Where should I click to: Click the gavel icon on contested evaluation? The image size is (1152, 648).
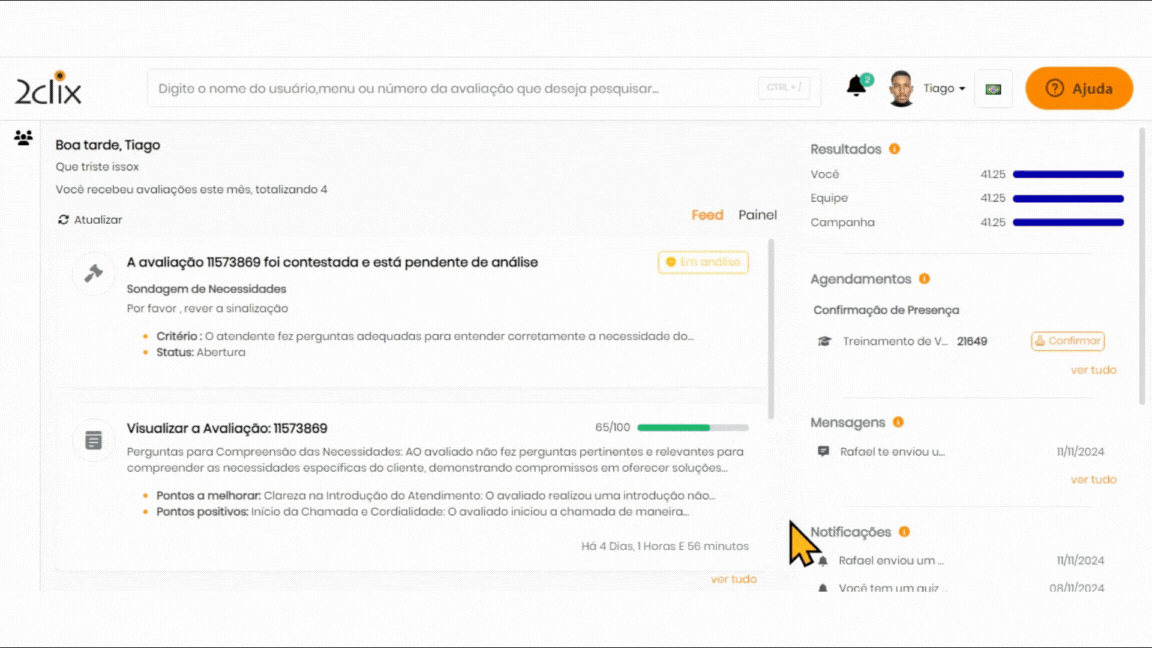[93, 273]
